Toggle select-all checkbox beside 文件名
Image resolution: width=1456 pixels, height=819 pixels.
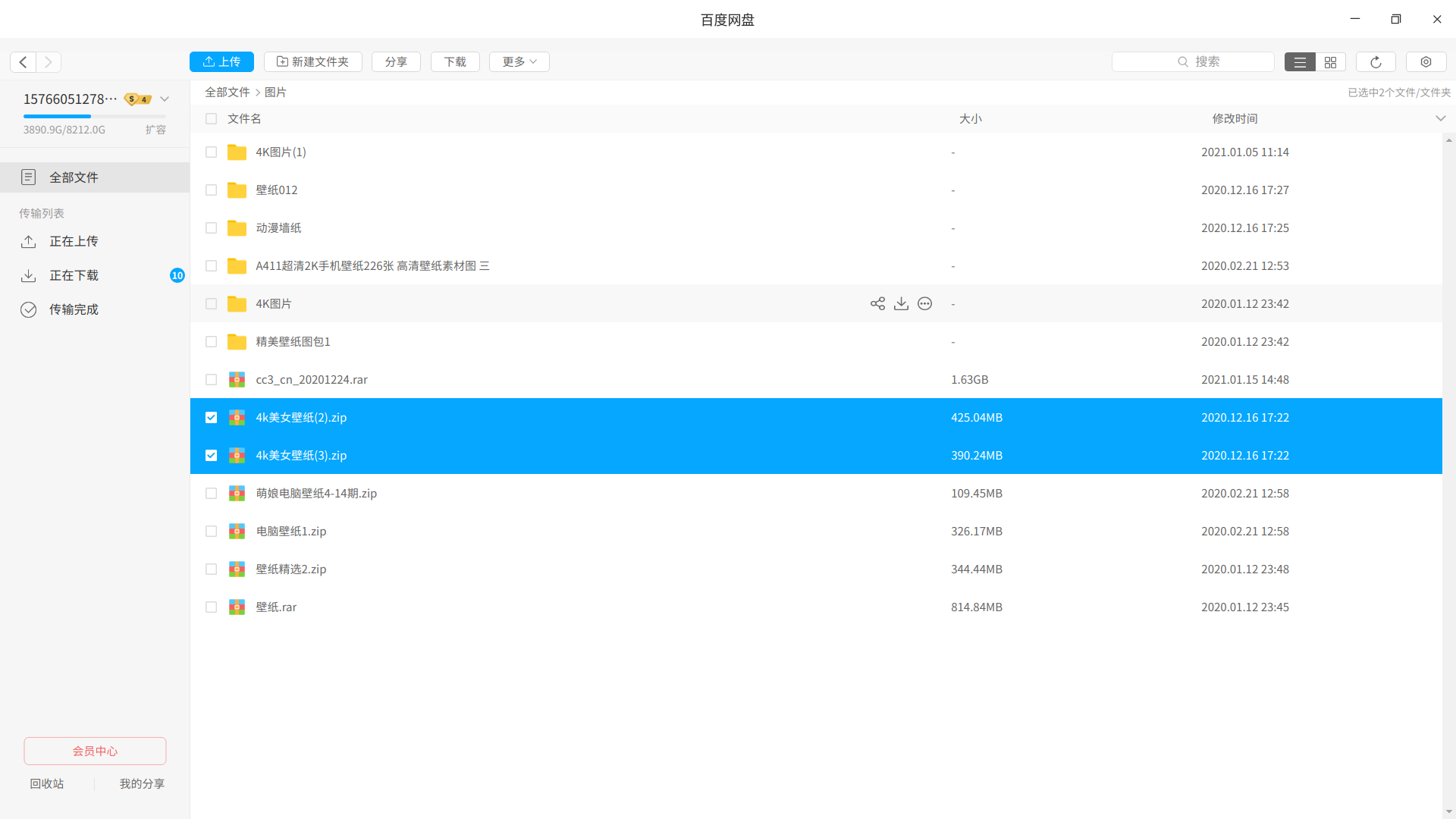[211, 118]
